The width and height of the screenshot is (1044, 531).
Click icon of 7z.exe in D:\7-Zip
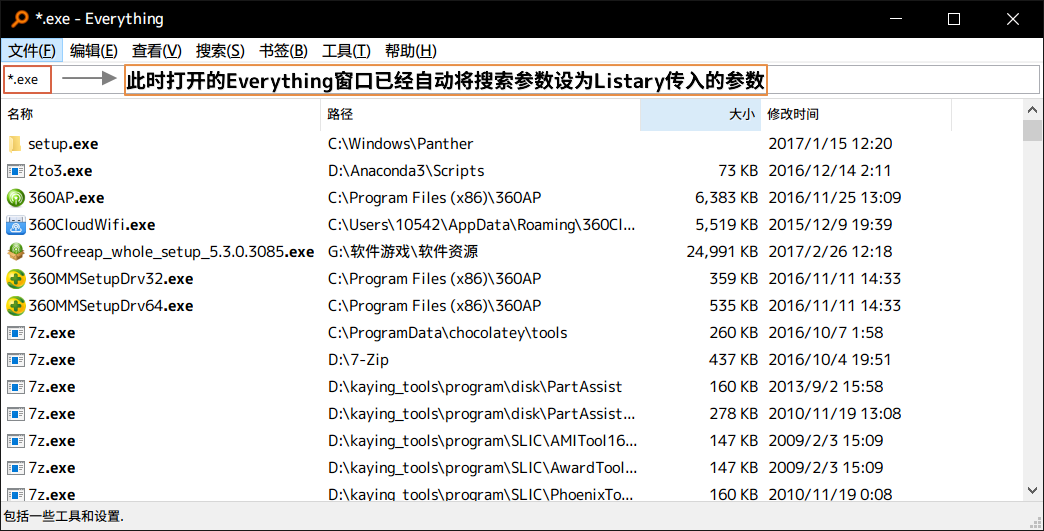click(x=15, y=360)
